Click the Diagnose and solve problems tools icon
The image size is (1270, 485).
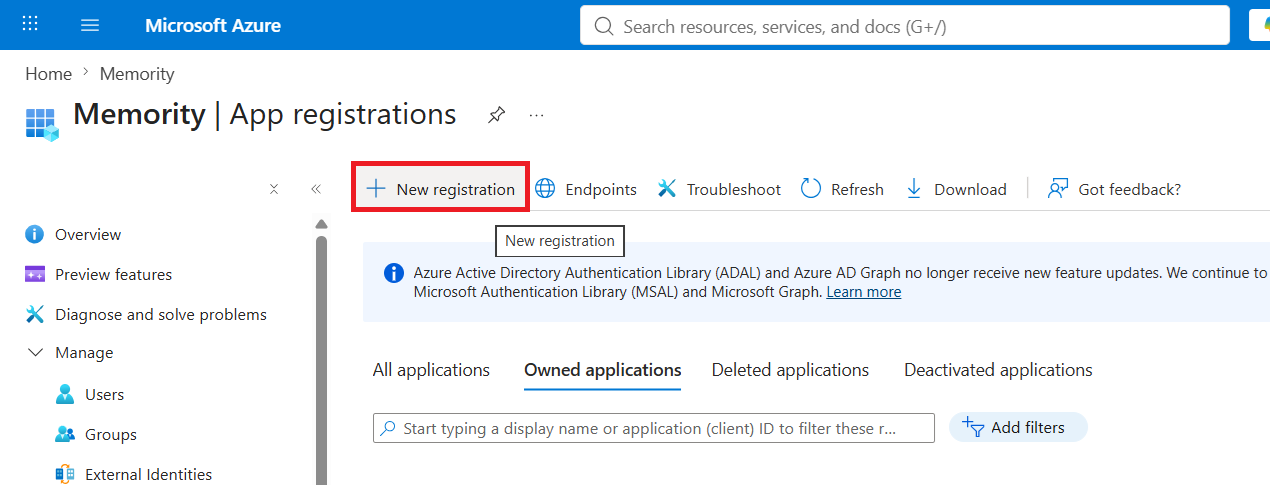tap(35, 314)
